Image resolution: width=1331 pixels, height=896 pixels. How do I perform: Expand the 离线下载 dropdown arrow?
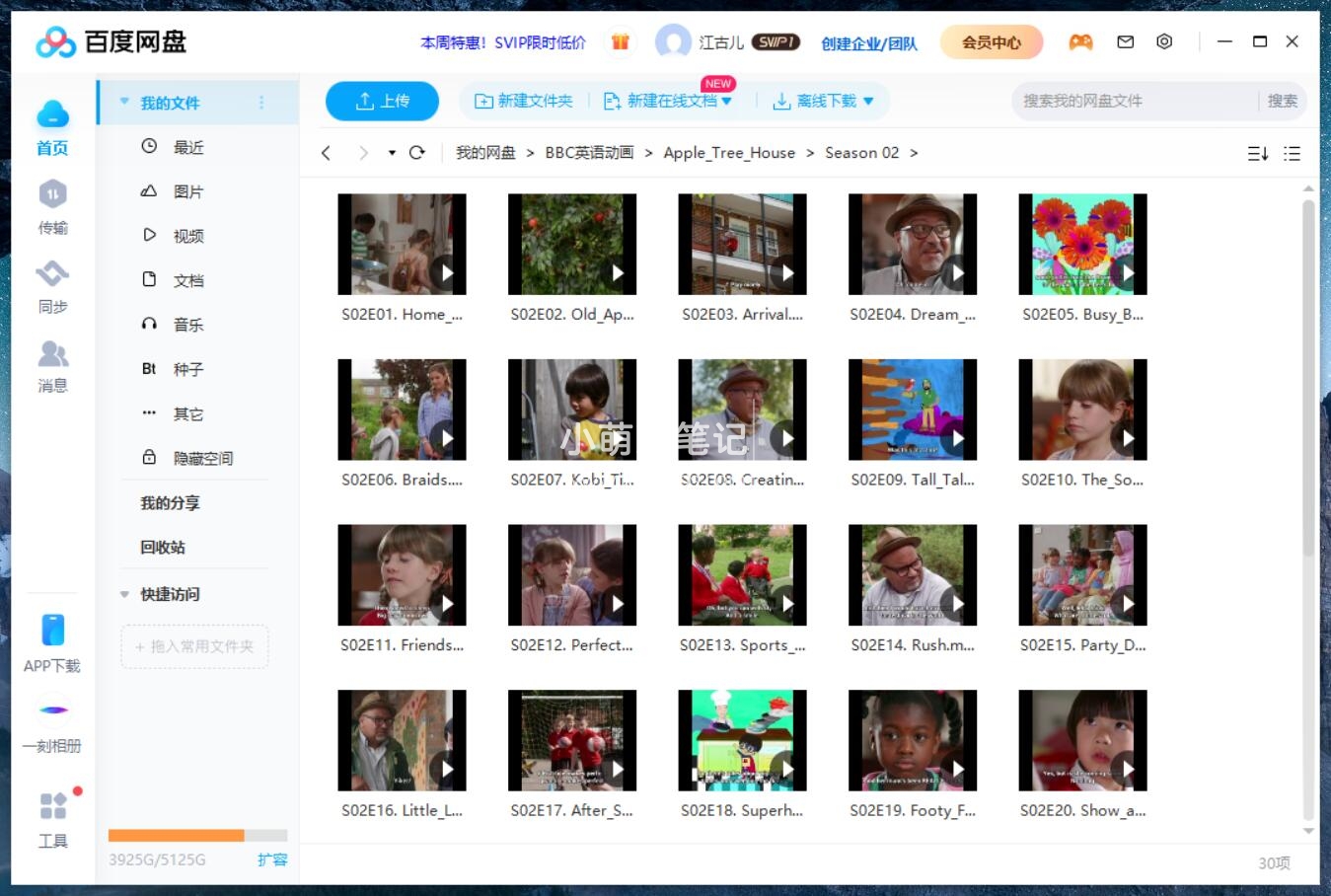point(866,100)
